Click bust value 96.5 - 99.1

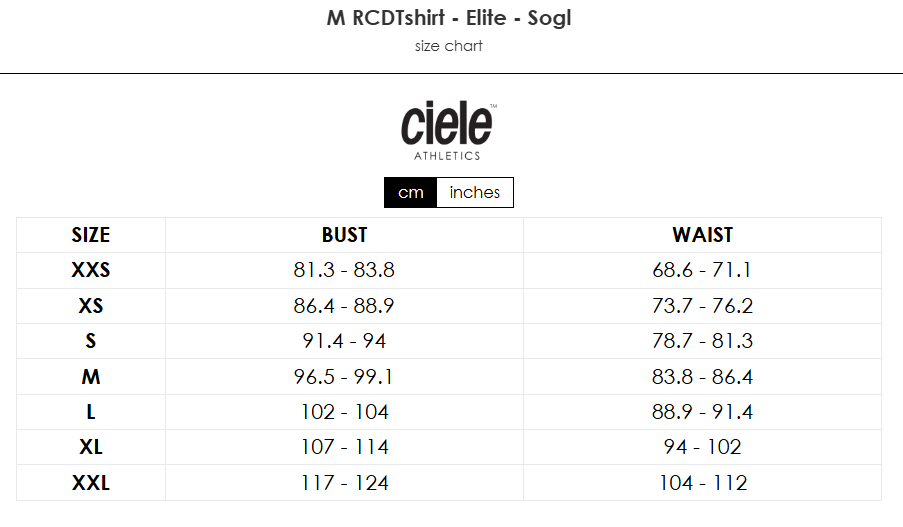click(343, 377)
